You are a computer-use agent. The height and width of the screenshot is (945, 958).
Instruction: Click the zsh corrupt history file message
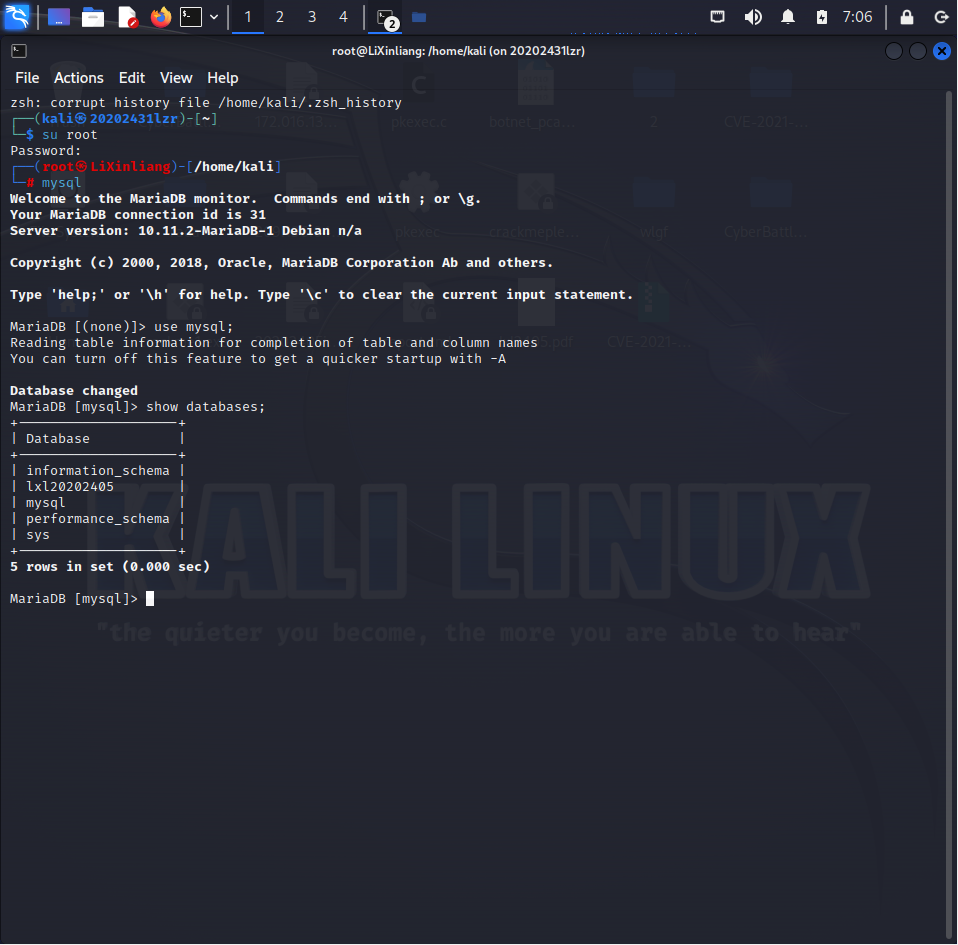click(x=206, y=103)
